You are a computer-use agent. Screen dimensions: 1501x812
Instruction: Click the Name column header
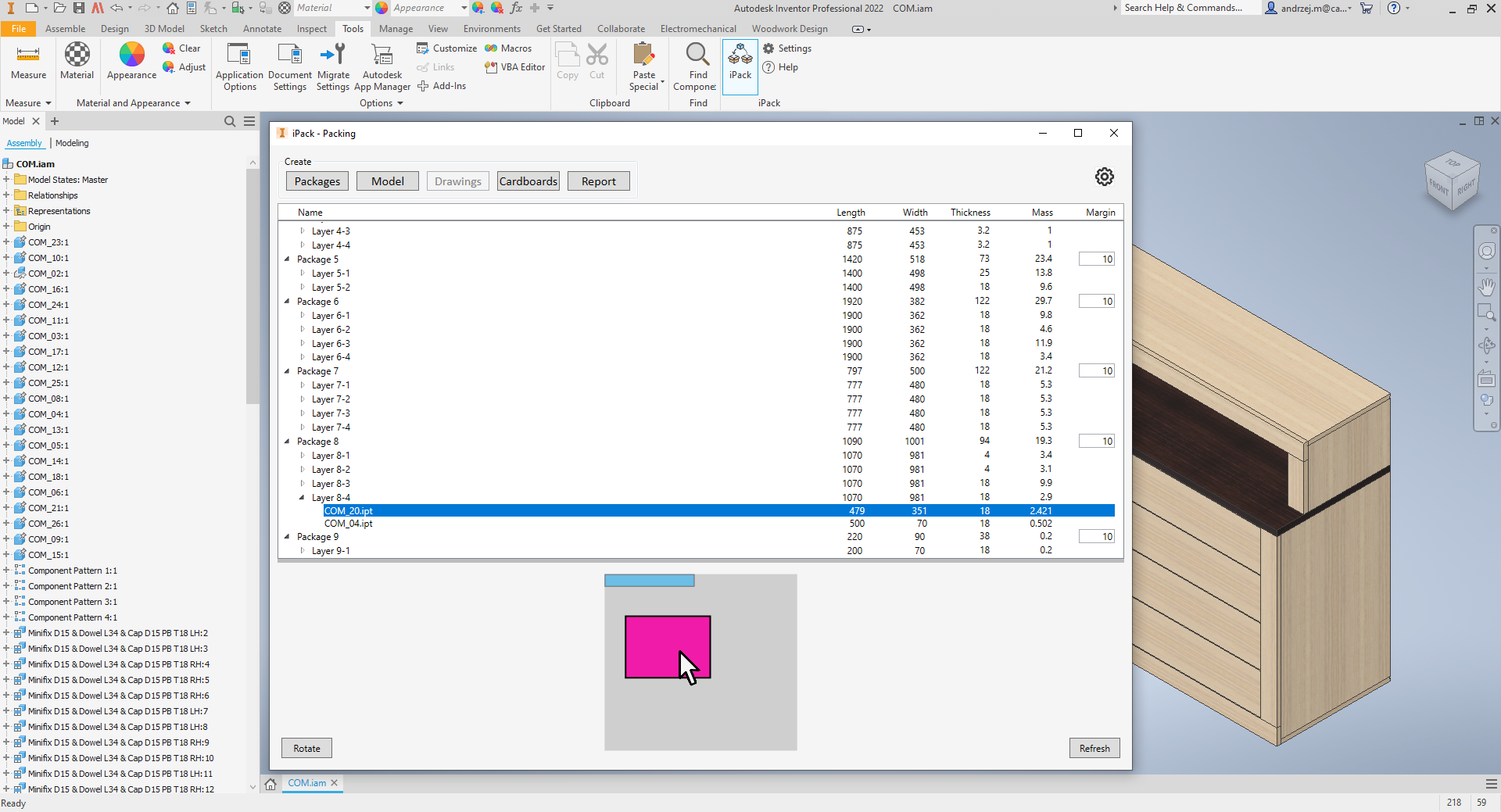click(310, 213)
